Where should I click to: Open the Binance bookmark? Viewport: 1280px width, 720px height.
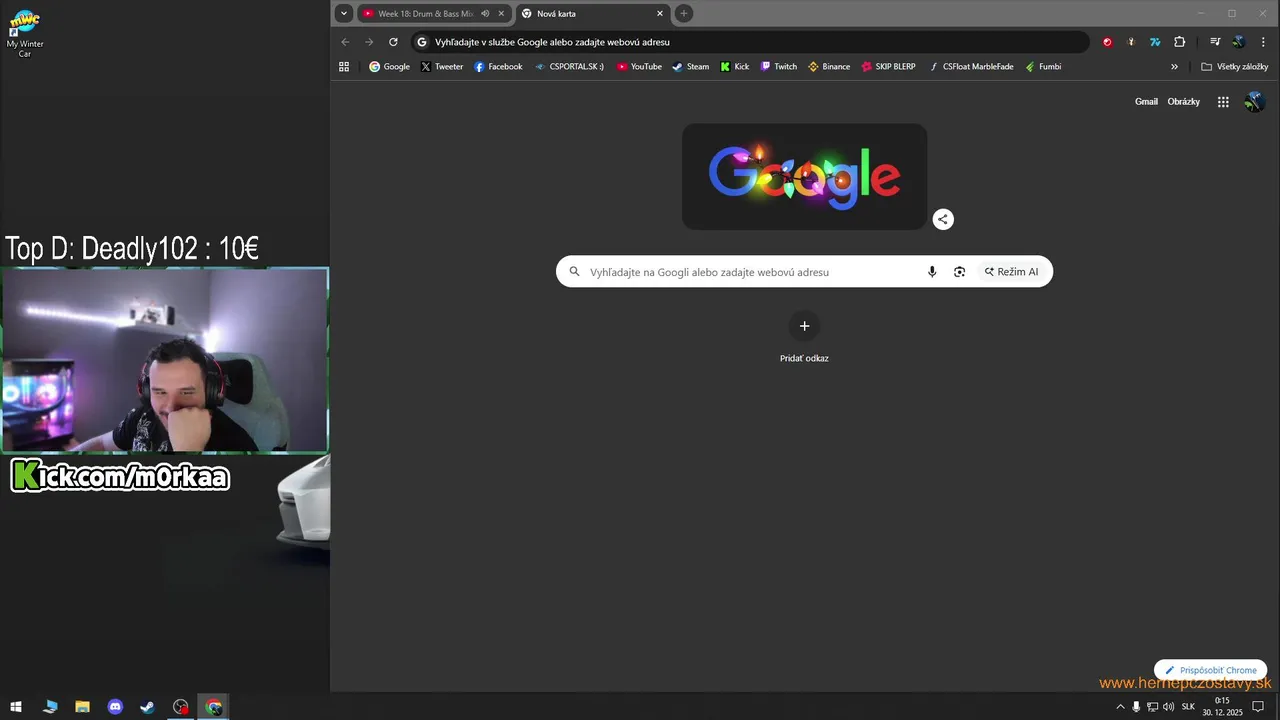tap(828, 67)
